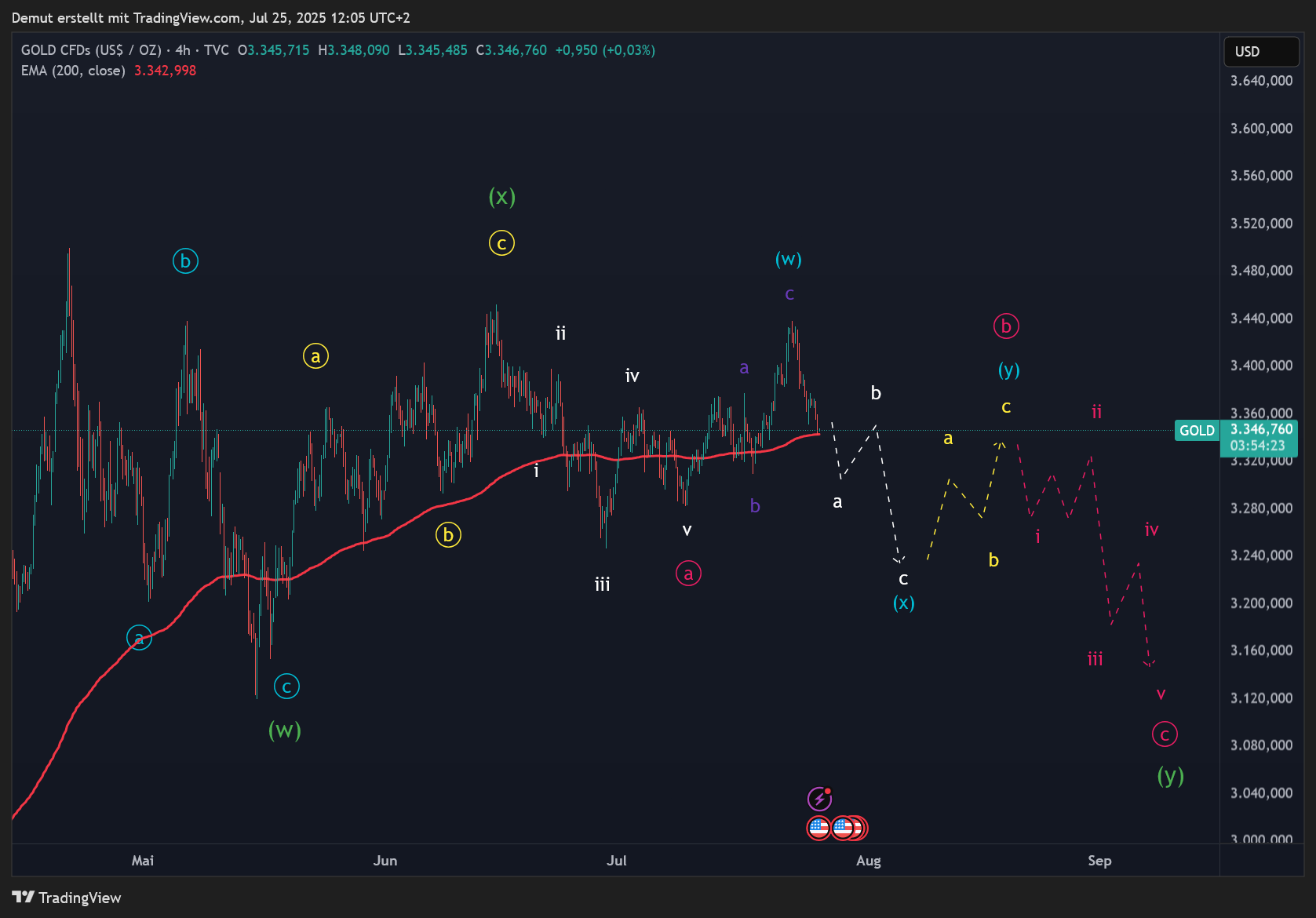Click the purple lightning bolt news icon
The width and height of the screenshot is (1316, 918).
pyautogui.click(x=819, y=799)
